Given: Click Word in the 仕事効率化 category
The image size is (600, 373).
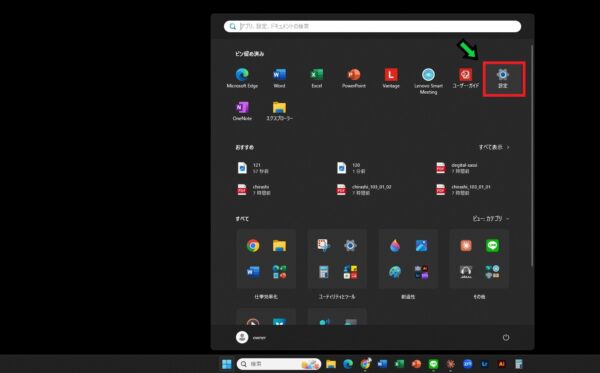Looking at the screenshot, I should [253, 272].
